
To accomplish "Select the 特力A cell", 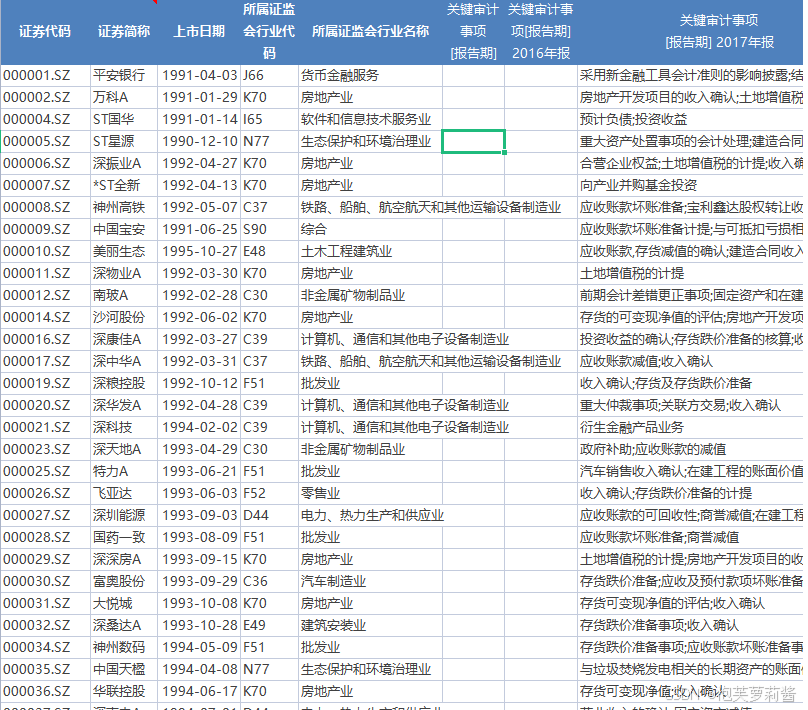I will coord(124,471).
